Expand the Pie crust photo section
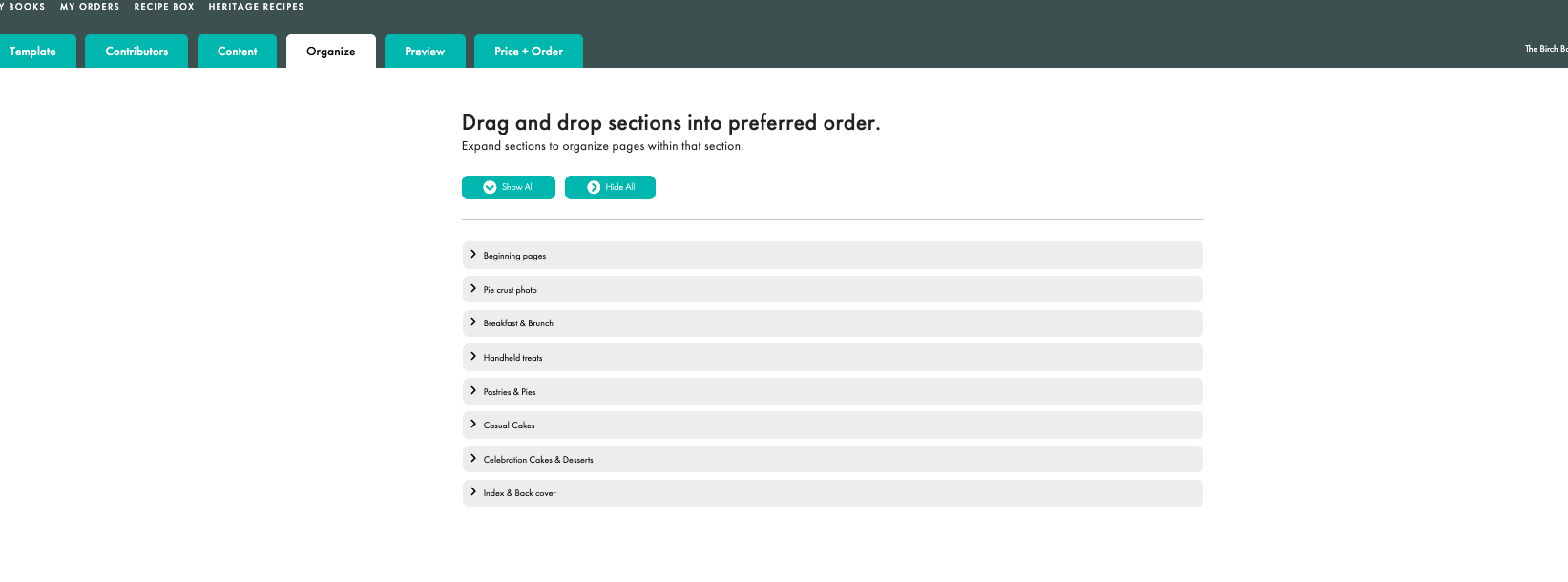1568x582 pixels. [x=473, y=289]
